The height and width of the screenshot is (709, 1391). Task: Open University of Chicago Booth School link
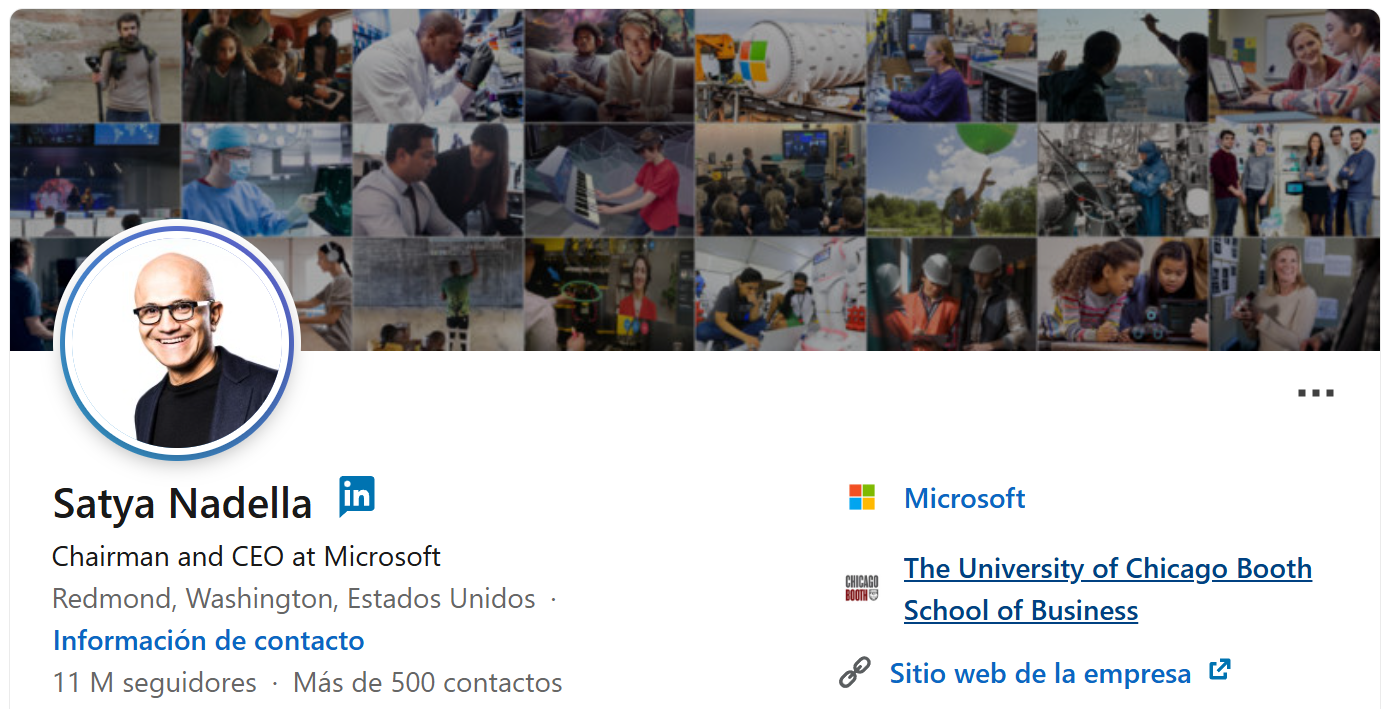1107,589
